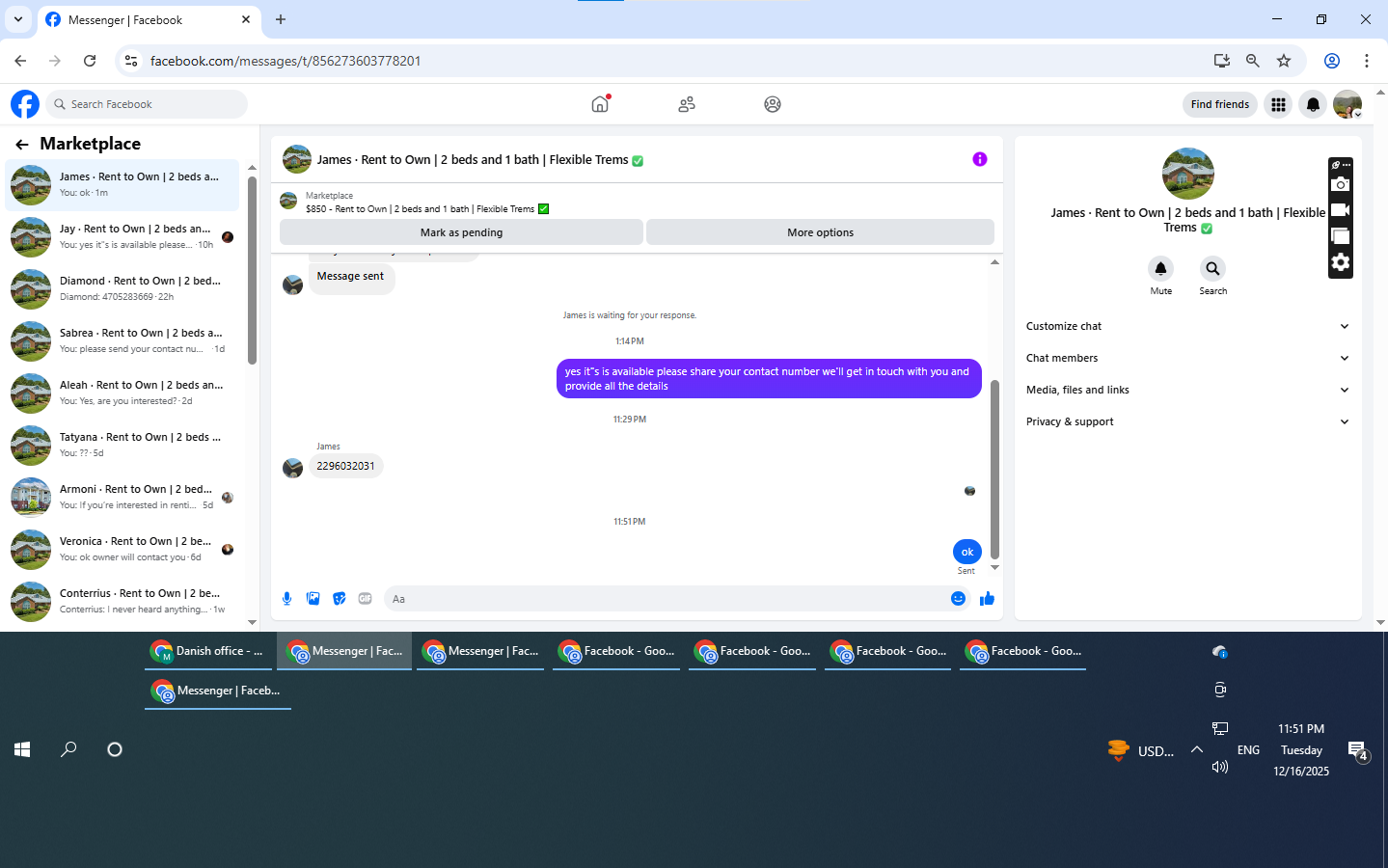This screenshot has height=868, width=1388.
Task: Go back in the browser
Action: point(20,61)
